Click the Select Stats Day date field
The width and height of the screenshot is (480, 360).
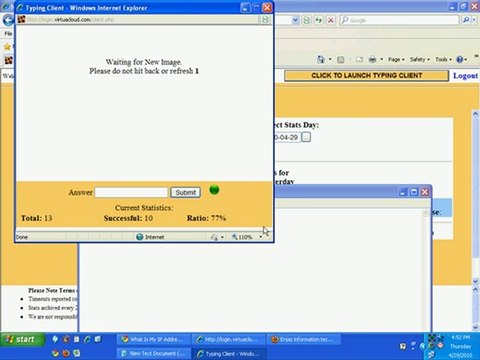pos(287,137)
